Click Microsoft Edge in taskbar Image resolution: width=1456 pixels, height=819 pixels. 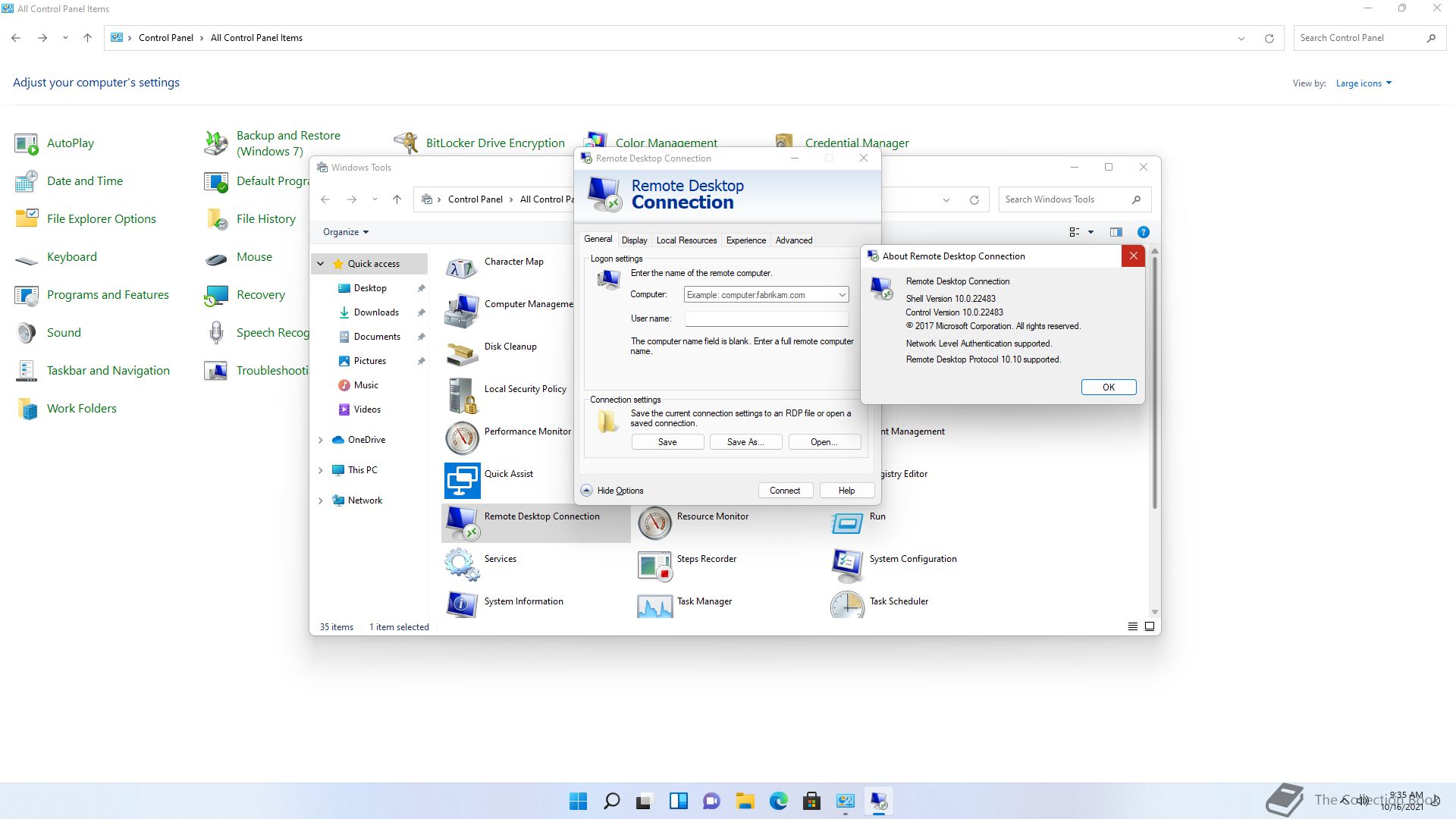[x=778, y=802]
